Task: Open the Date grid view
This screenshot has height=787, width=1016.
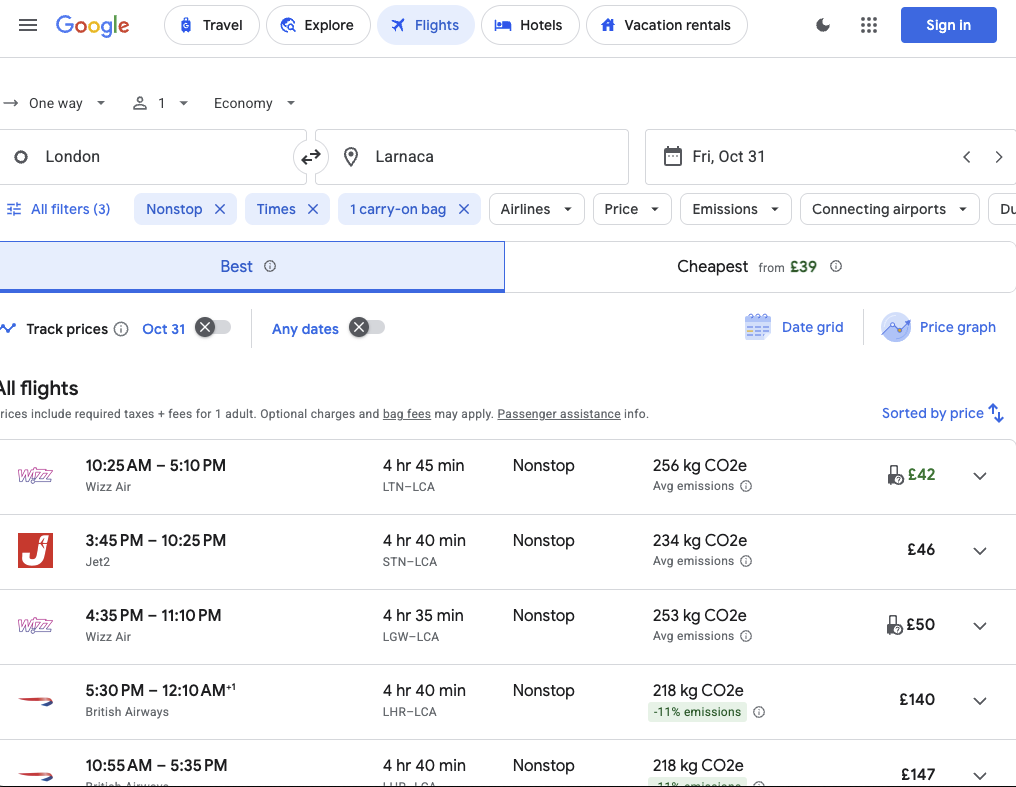Action: (794, 327)
